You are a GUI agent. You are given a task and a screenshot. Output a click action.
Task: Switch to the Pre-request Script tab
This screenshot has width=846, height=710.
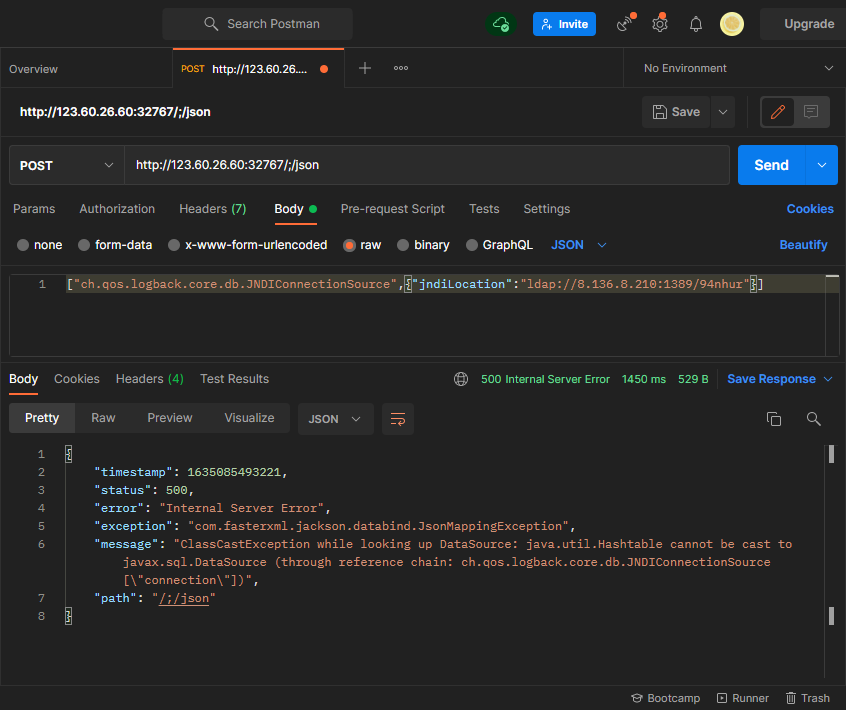pyautogui.click(x=392, y=209)
